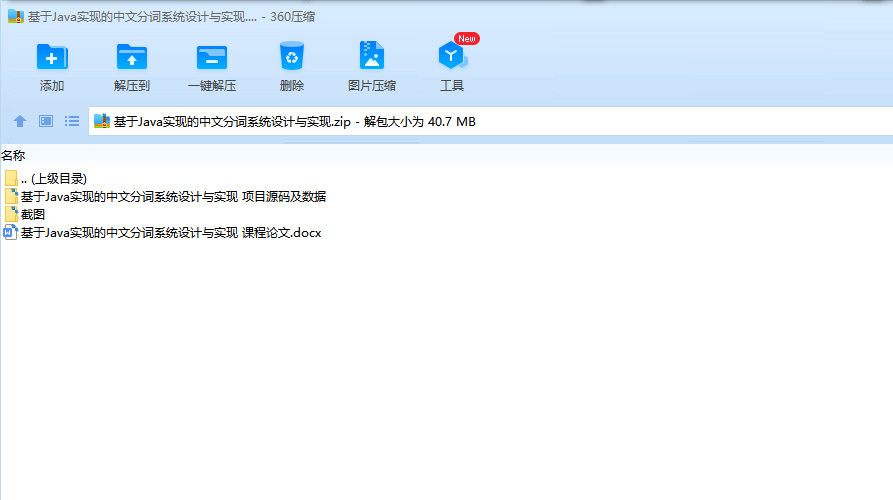Click the New badge on the 工具 icon
The height and width of the screenshot is (500, 893).
click(x=467, y=39)
